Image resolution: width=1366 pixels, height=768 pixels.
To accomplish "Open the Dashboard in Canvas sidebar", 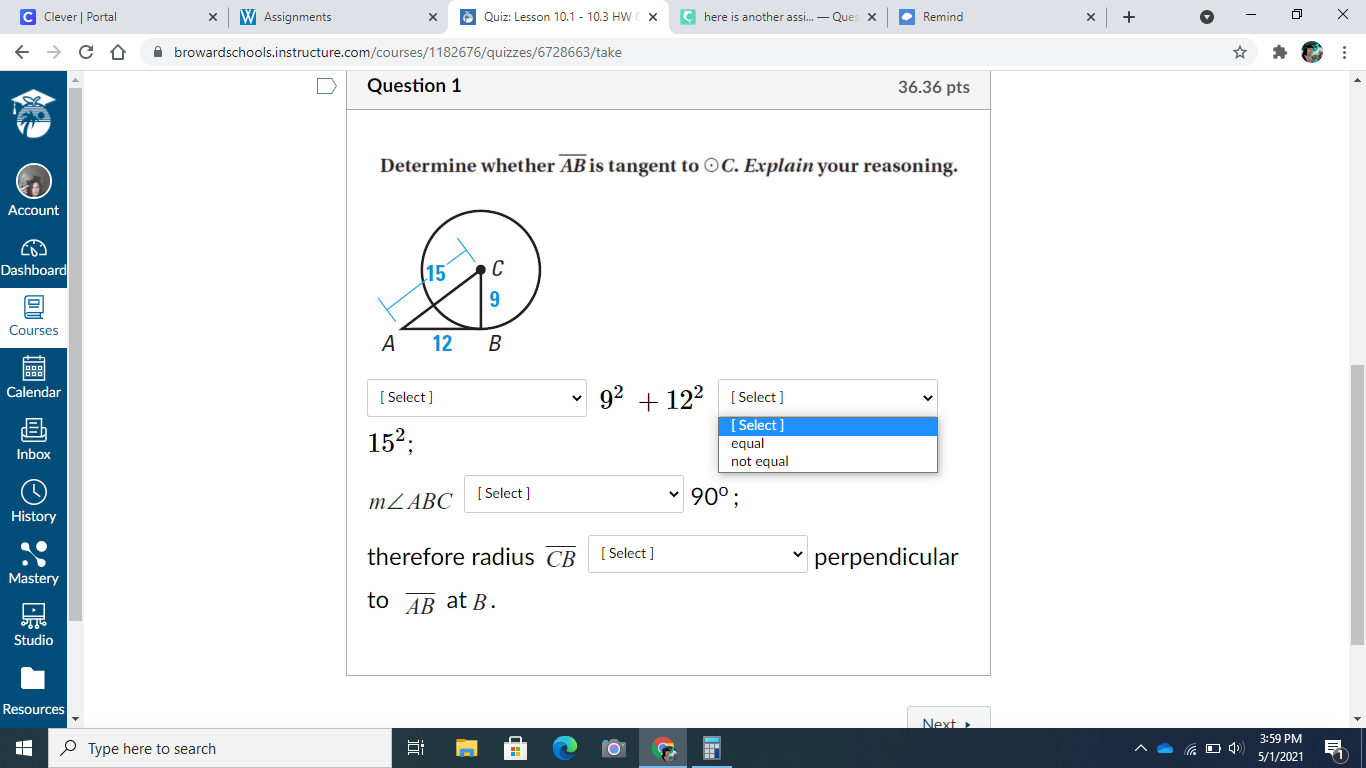I will [33, 257].
